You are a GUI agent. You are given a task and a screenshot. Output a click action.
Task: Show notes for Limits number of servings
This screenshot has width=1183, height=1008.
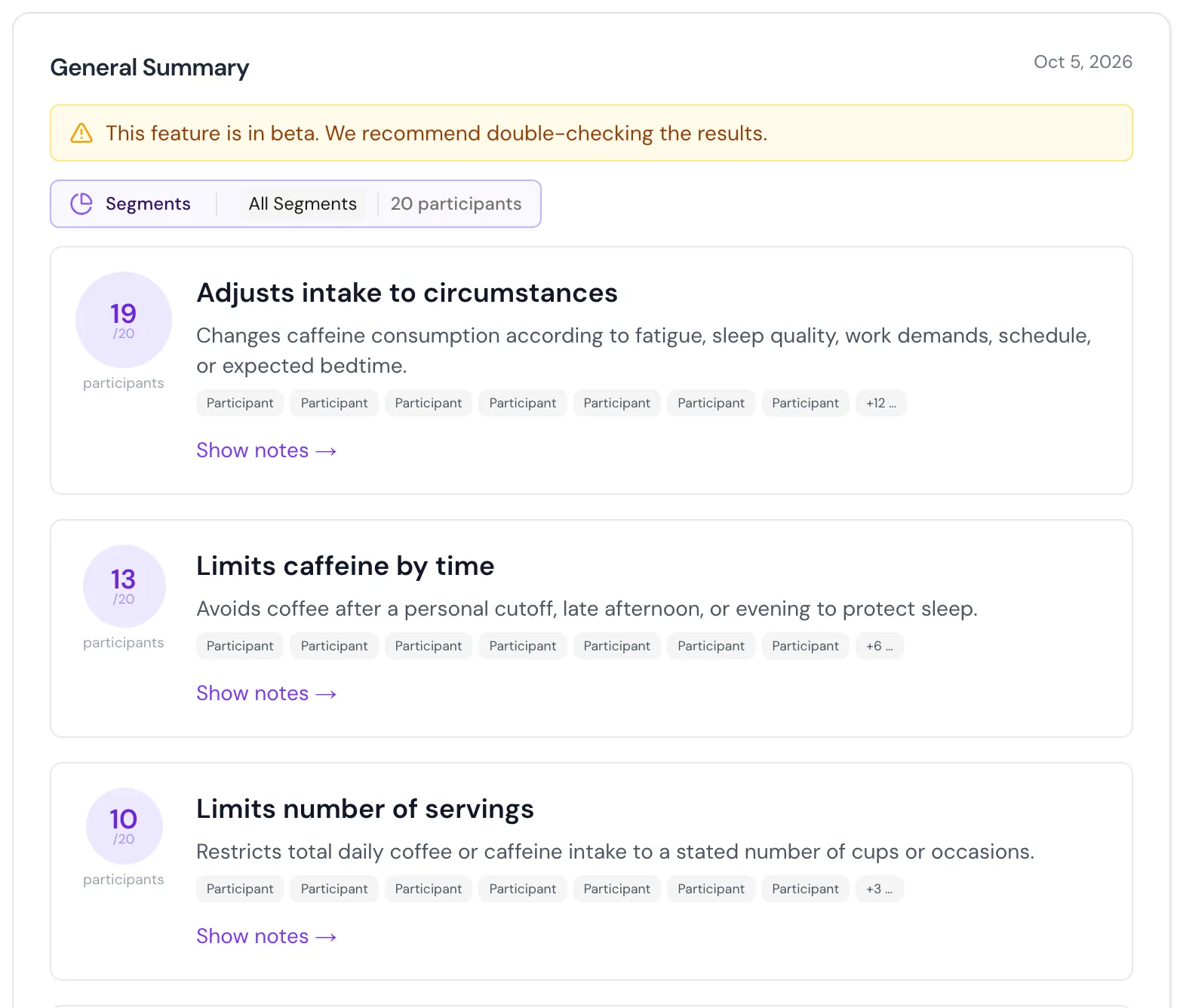[266, 936]
